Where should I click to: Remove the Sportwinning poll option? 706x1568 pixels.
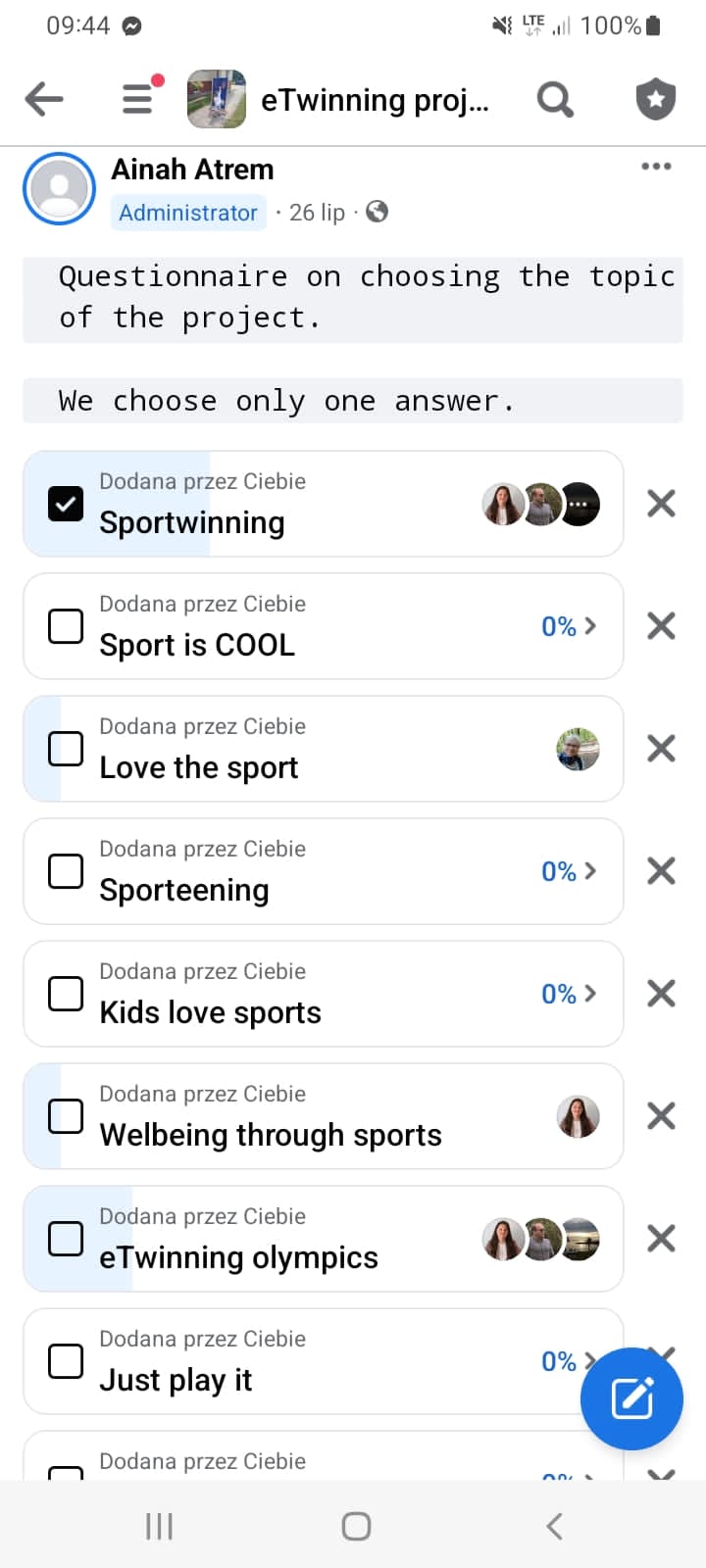click(662, 504)
